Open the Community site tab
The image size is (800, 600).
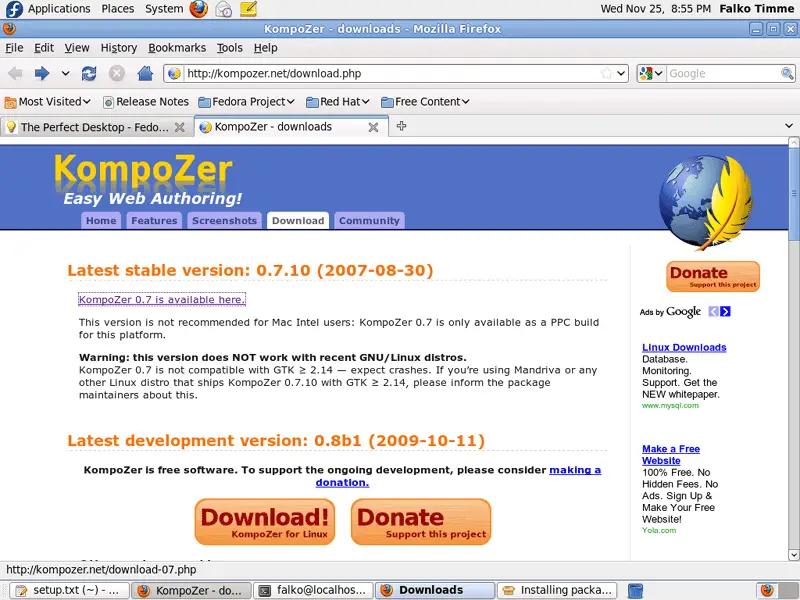(x=369, y=221)
